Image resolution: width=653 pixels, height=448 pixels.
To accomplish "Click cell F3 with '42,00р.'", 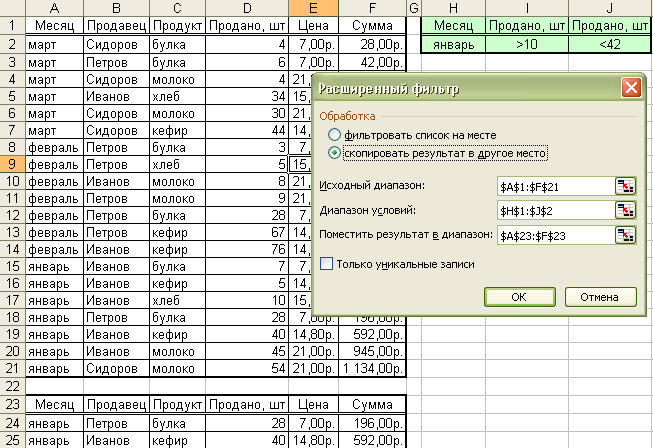I will coord(372,62).
